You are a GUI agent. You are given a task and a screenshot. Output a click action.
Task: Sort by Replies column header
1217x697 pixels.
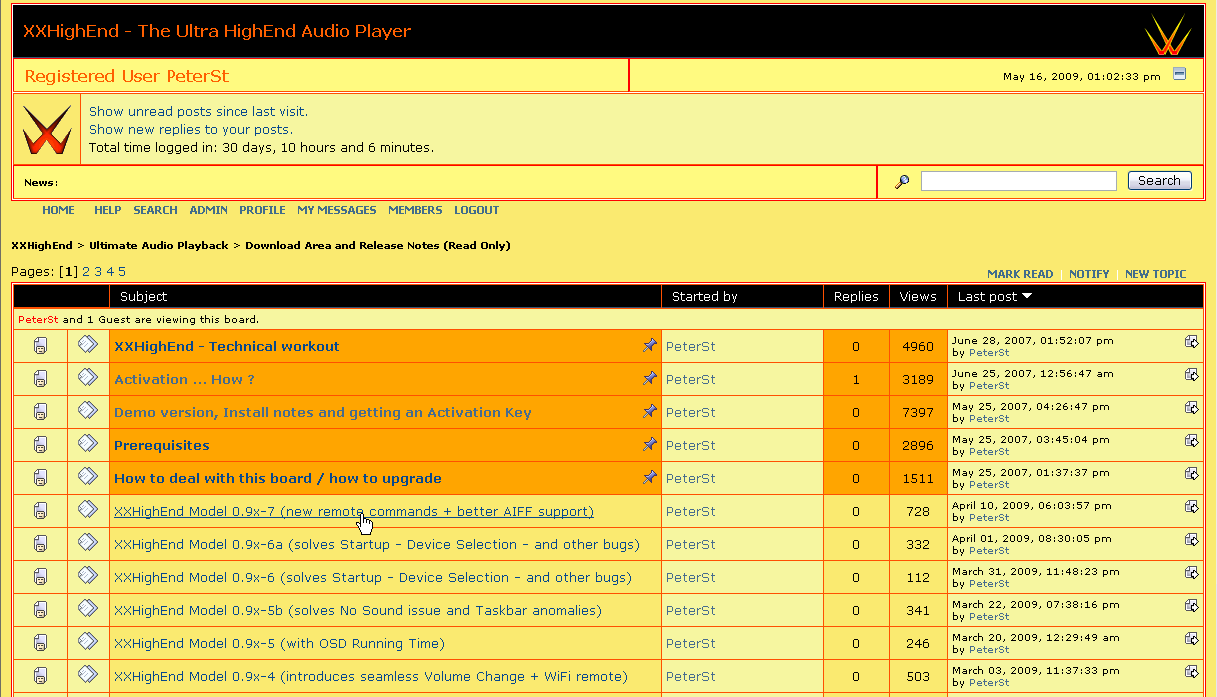tap(856, 297)
